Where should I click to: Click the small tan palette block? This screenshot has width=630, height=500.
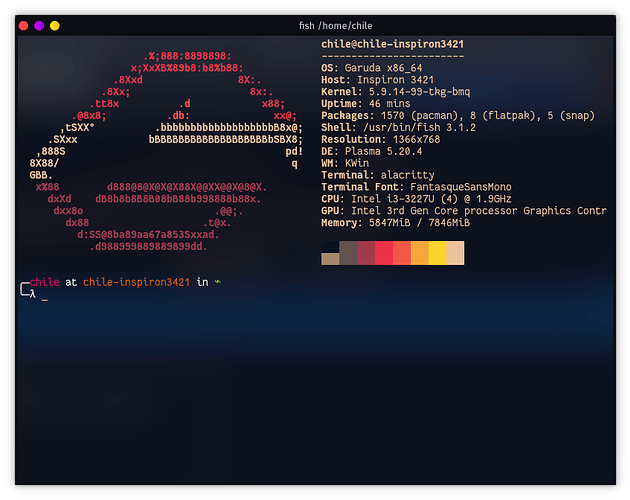pos(330,259)
